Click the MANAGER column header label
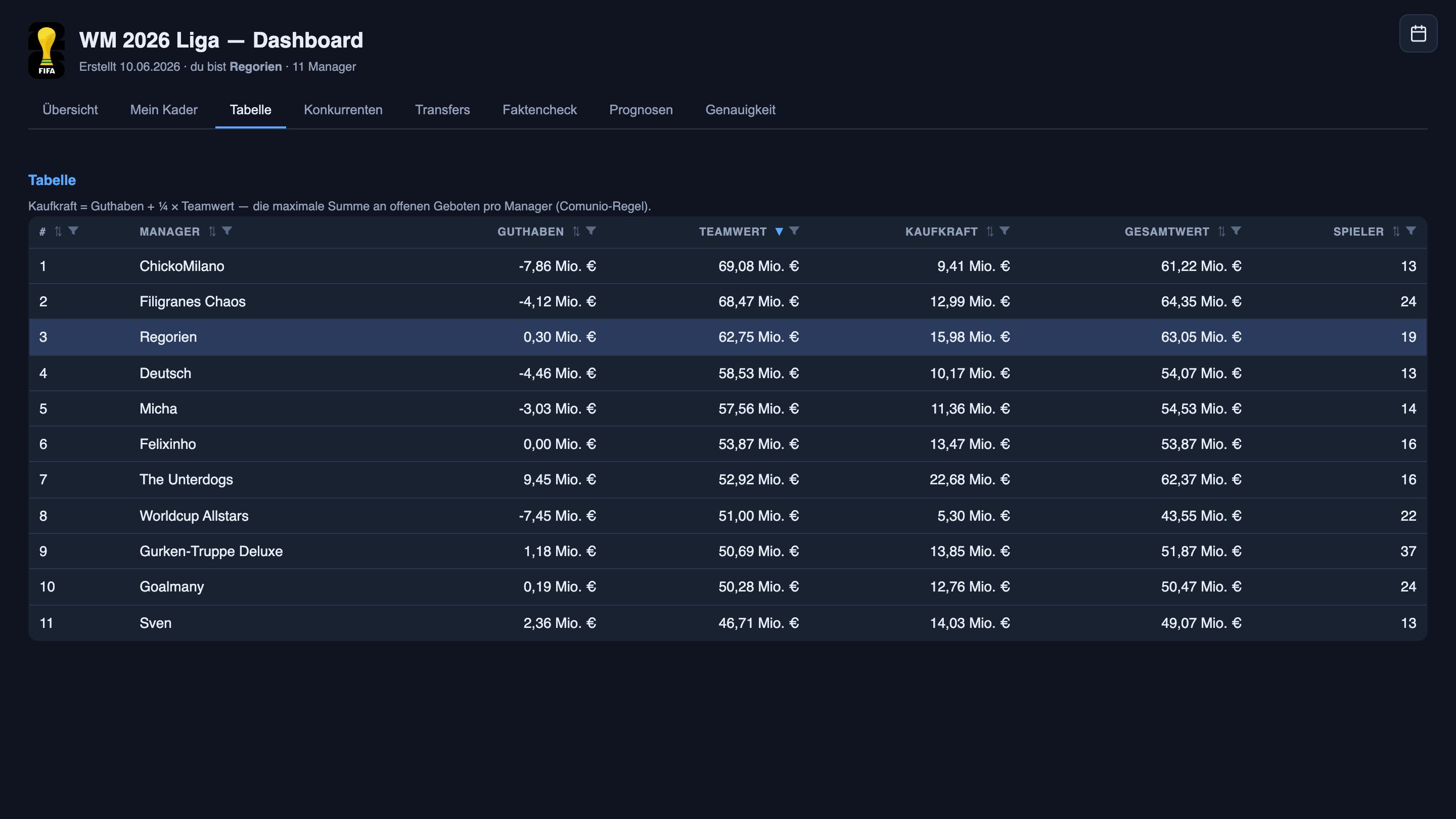The image size is (1456, 819). pyautogui.click(x=169, y=232)
